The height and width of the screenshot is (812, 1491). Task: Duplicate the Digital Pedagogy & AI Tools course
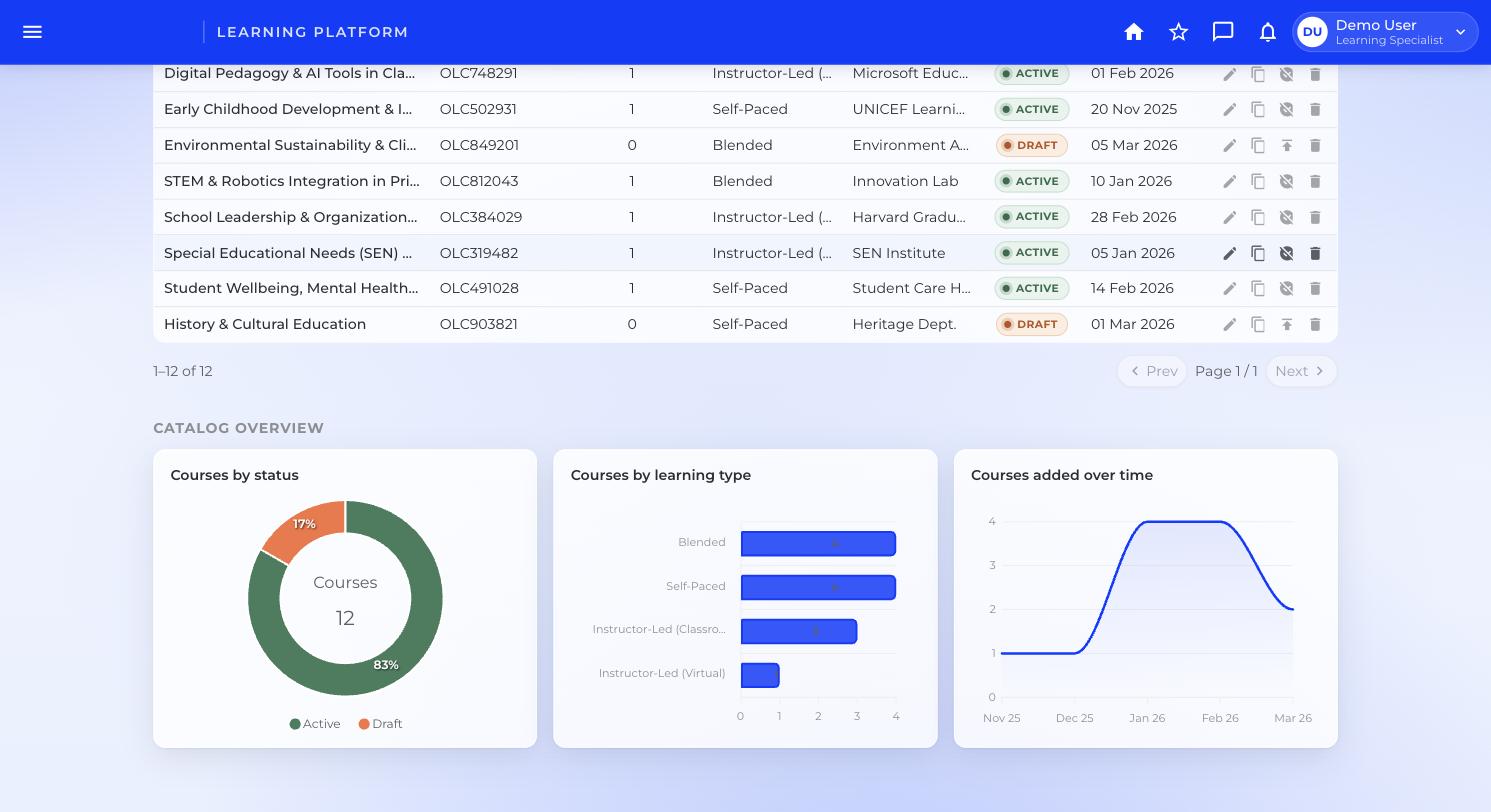[x=1258, y=74]
